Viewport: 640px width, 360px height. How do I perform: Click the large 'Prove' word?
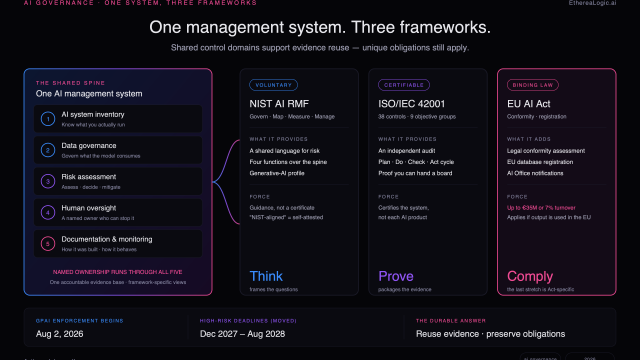(396, 276)
